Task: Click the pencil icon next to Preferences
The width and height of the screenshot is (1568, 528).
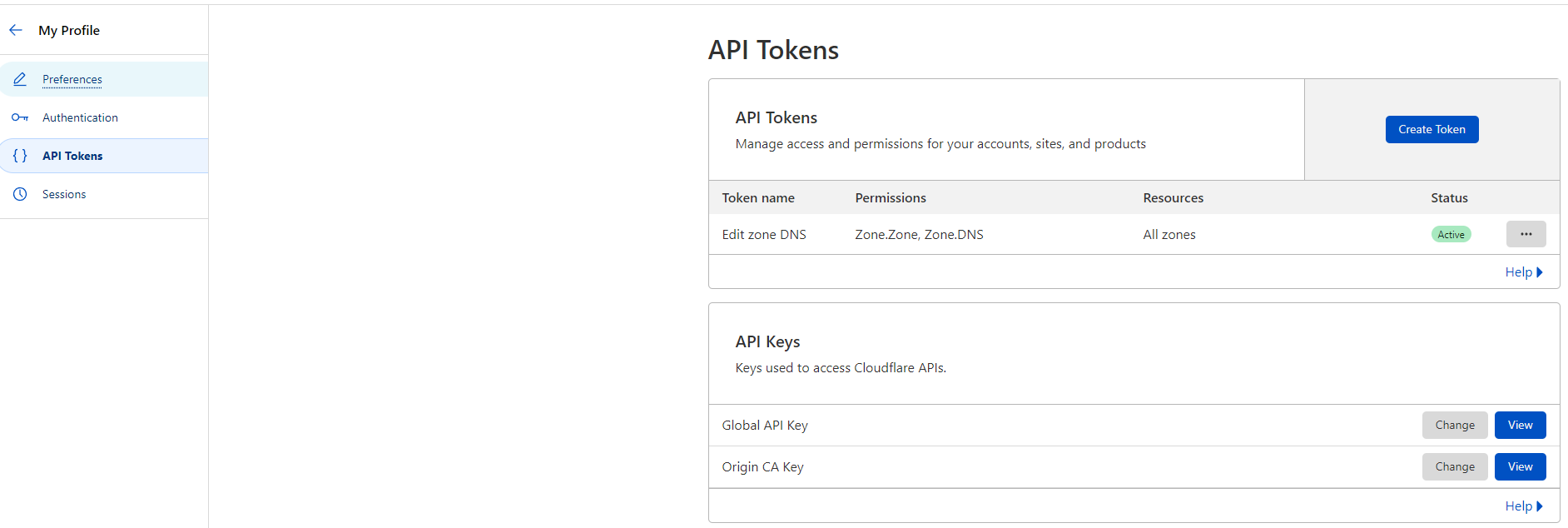Action: 20,79
